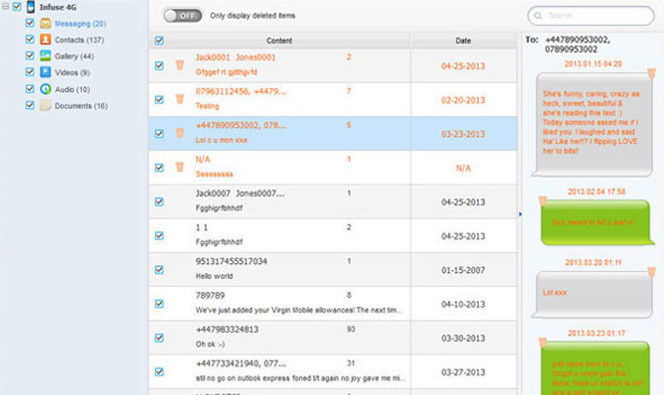
Task: Click the Messaging envelope icon
Action: (x=45, y=23)
